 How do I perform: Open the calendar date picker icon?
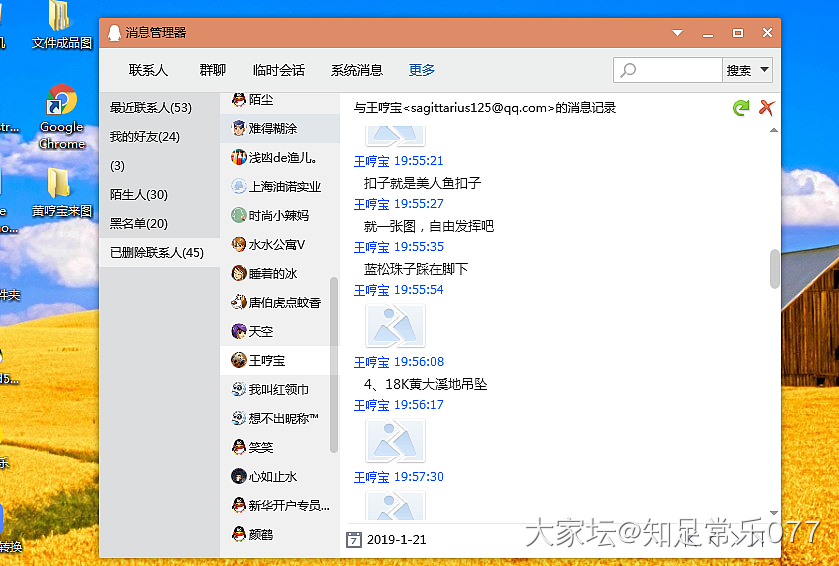coord(353,540)
